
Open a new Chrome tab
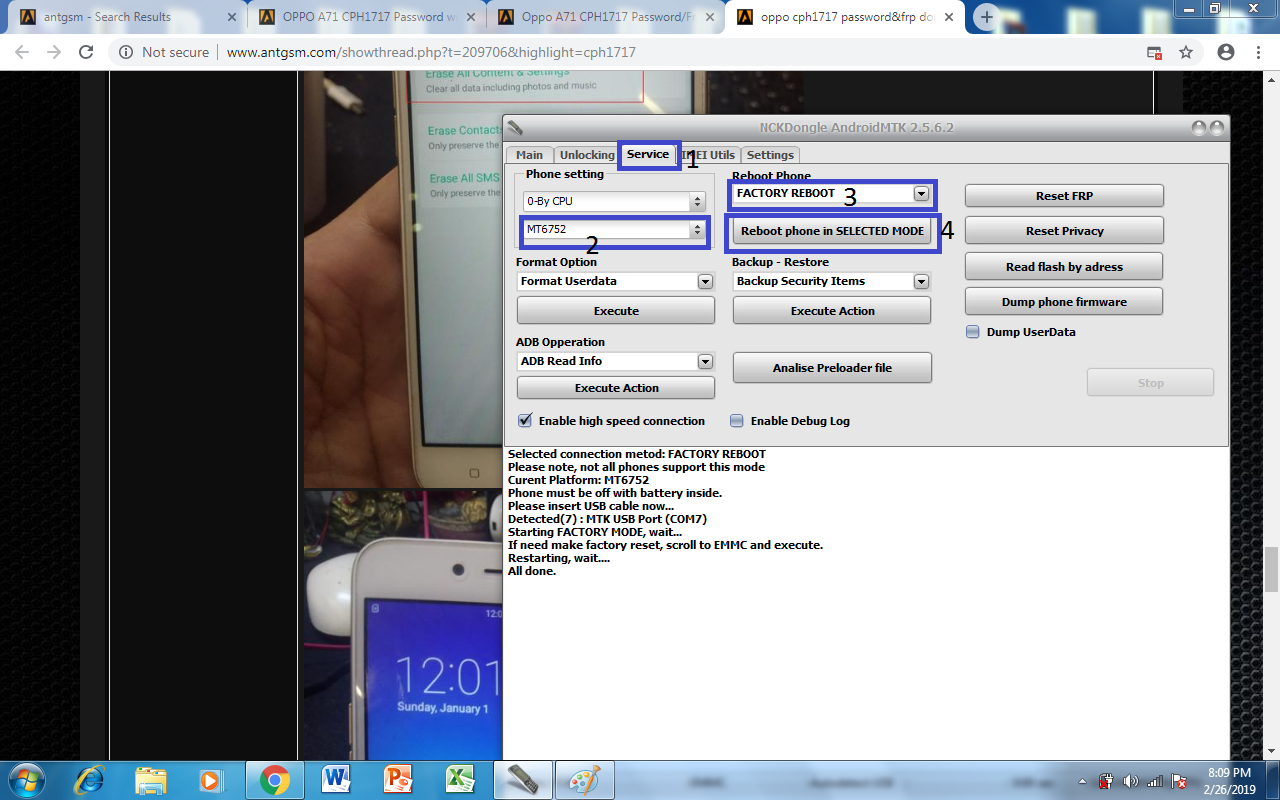click(986, 17)
